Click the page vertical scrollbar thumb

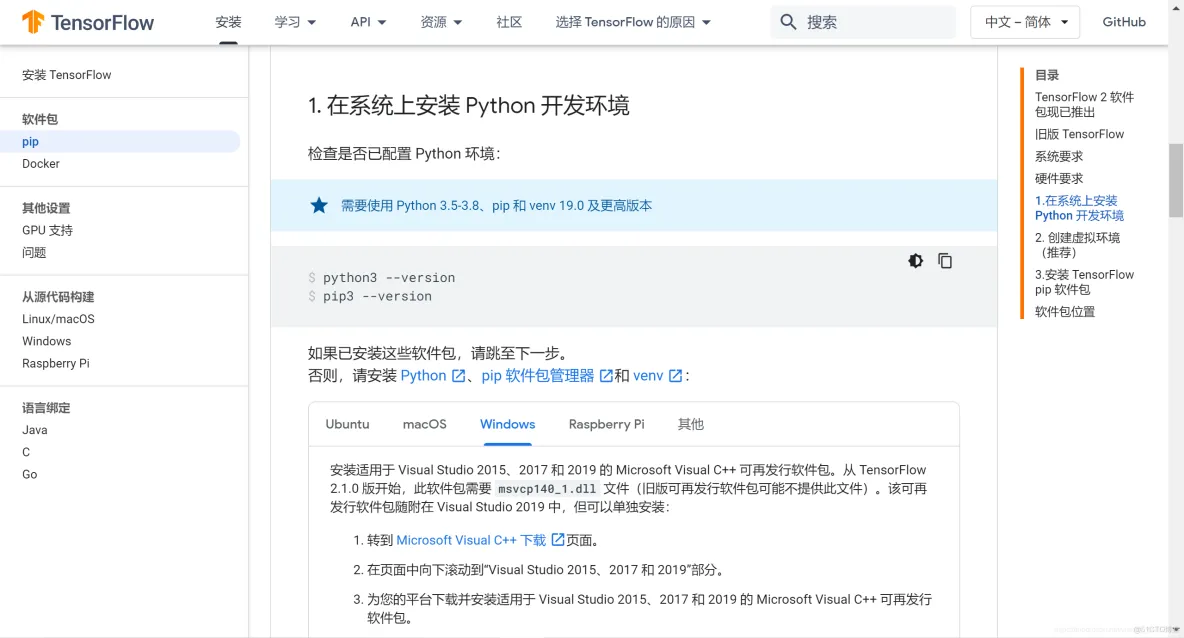[x=1176, y=180]
